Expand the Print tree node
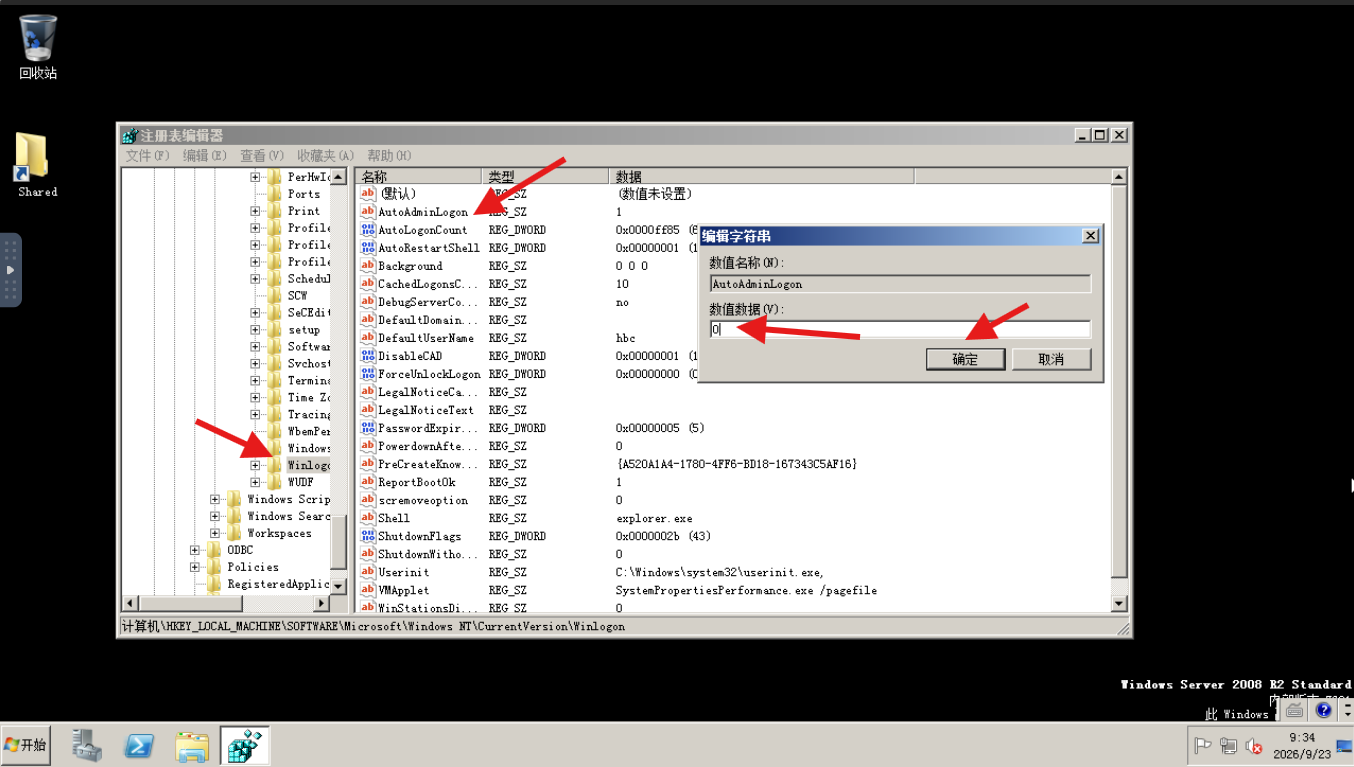This screenshot has width=1354, height=767. 255,211
